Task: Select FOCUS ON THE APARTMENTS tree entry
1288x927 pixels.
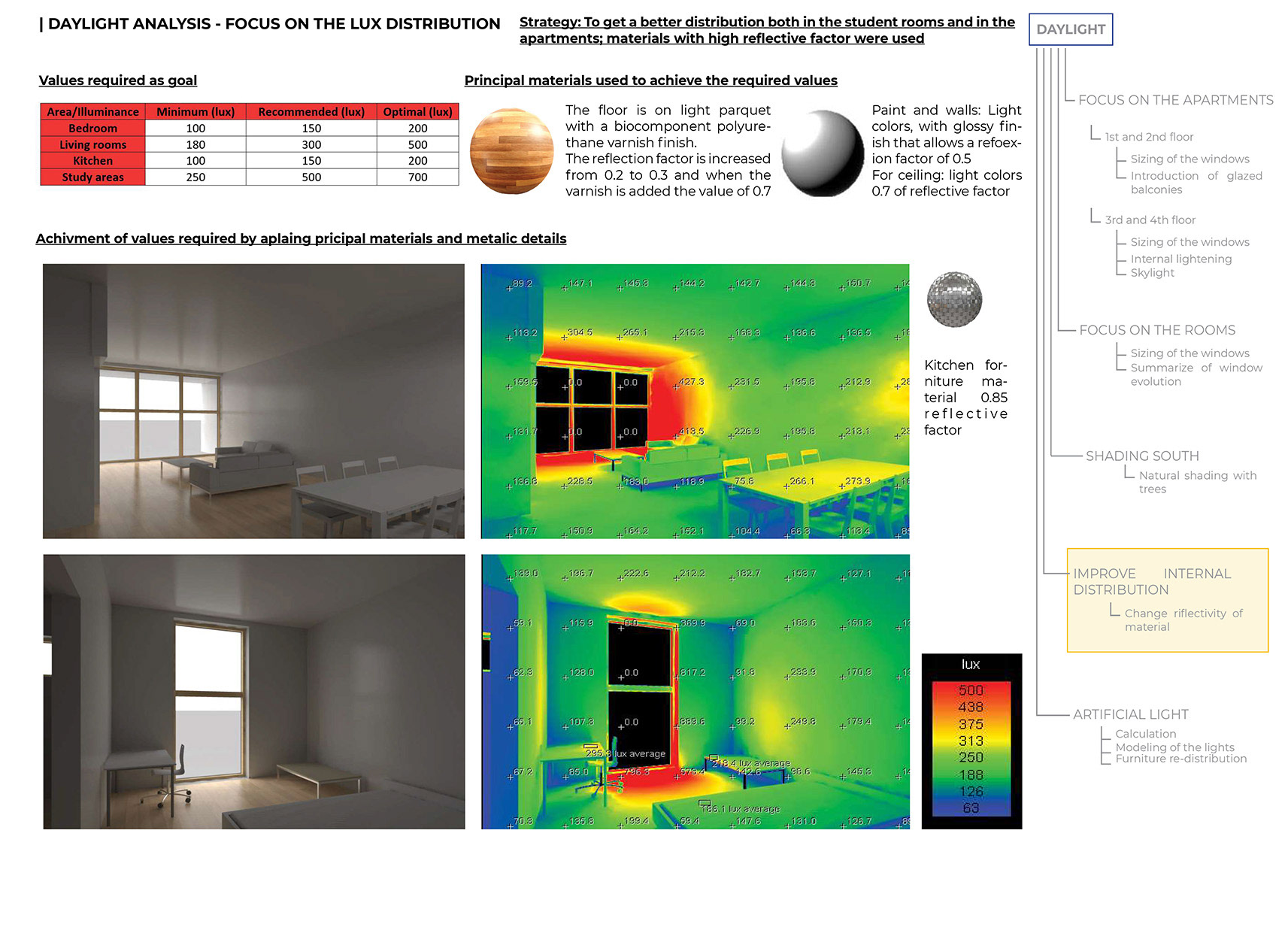Action: coord(1175,100)
